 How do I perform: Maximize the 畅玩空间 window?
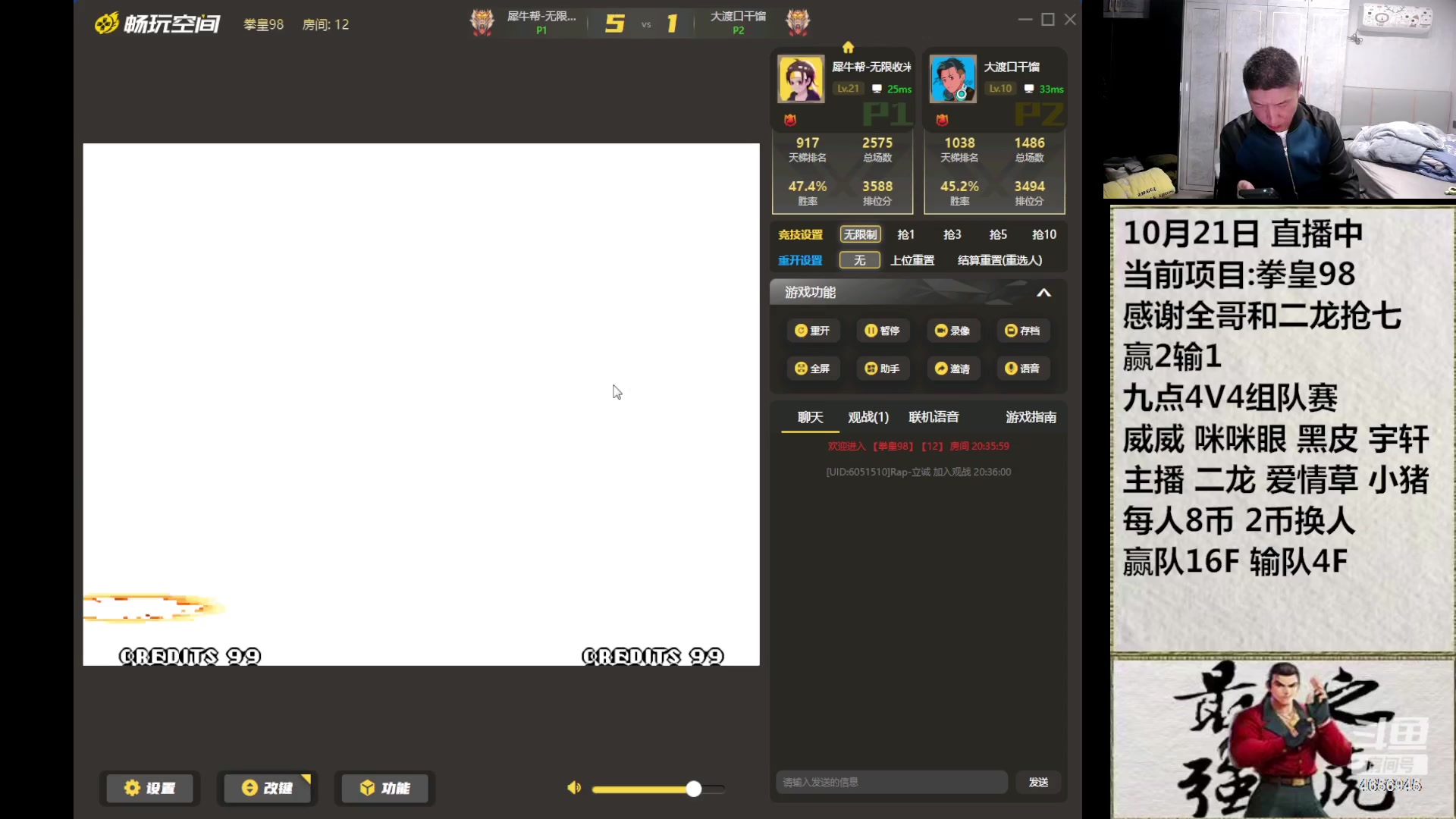(1048, 20)
